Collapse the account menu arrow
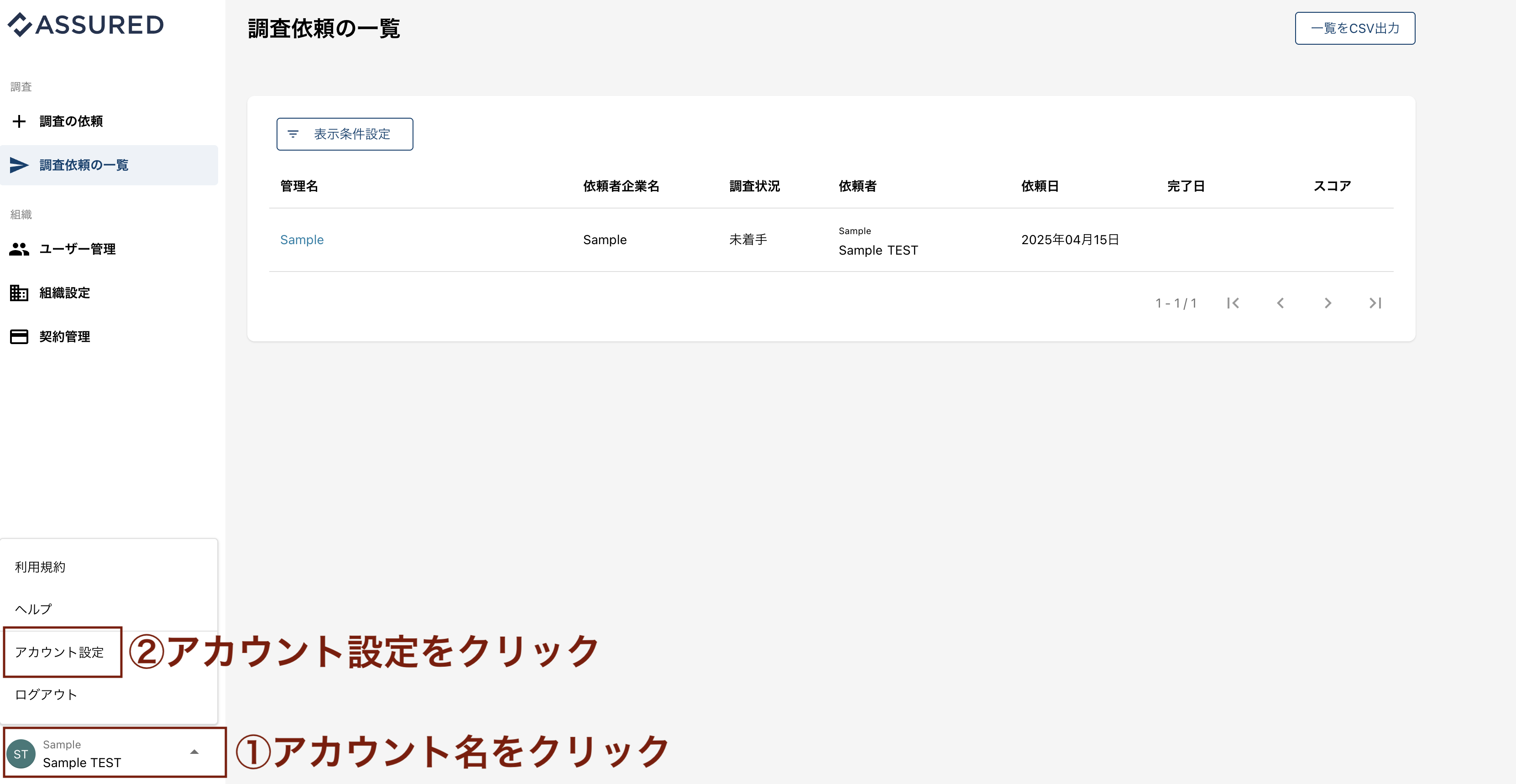 point(194,752)
